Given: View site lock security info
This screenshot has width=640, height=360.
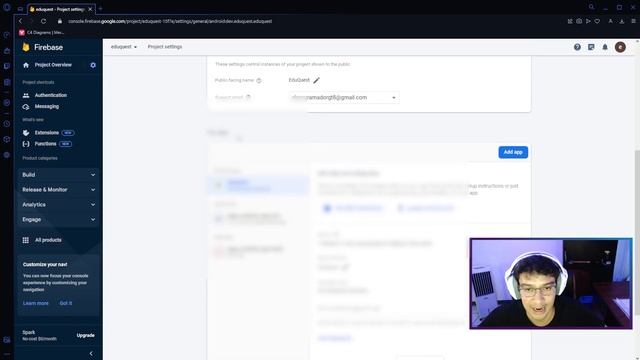Looking at the screenshot, I should click(x=60, y=21).
